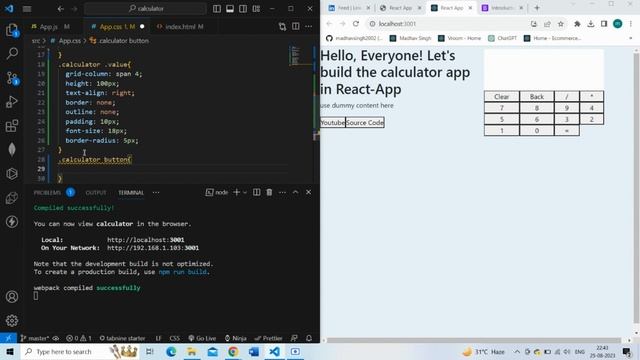This screenshot has width=640, height=360.
Task: Create a new terminal with plus icon
Action: [236, 192]
